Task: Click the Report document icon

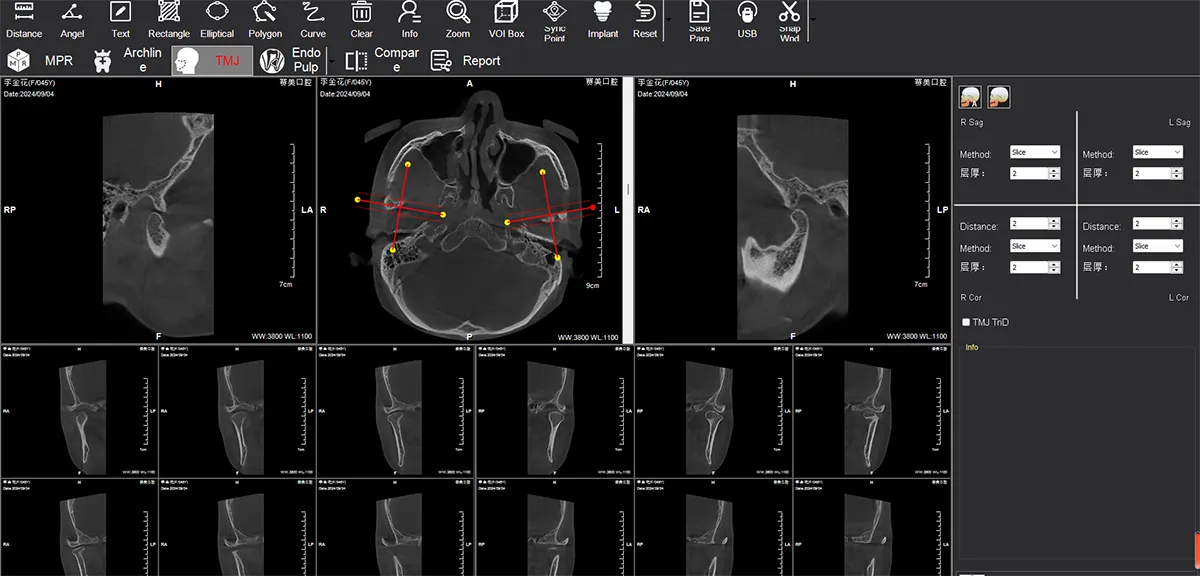Action: point(441,61)
